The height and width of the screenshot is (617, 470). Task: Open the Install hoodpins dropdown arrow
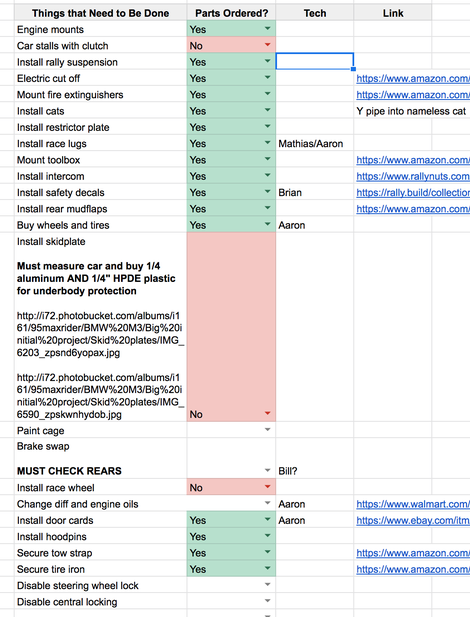pyautogui.click(x=268, y=536)
